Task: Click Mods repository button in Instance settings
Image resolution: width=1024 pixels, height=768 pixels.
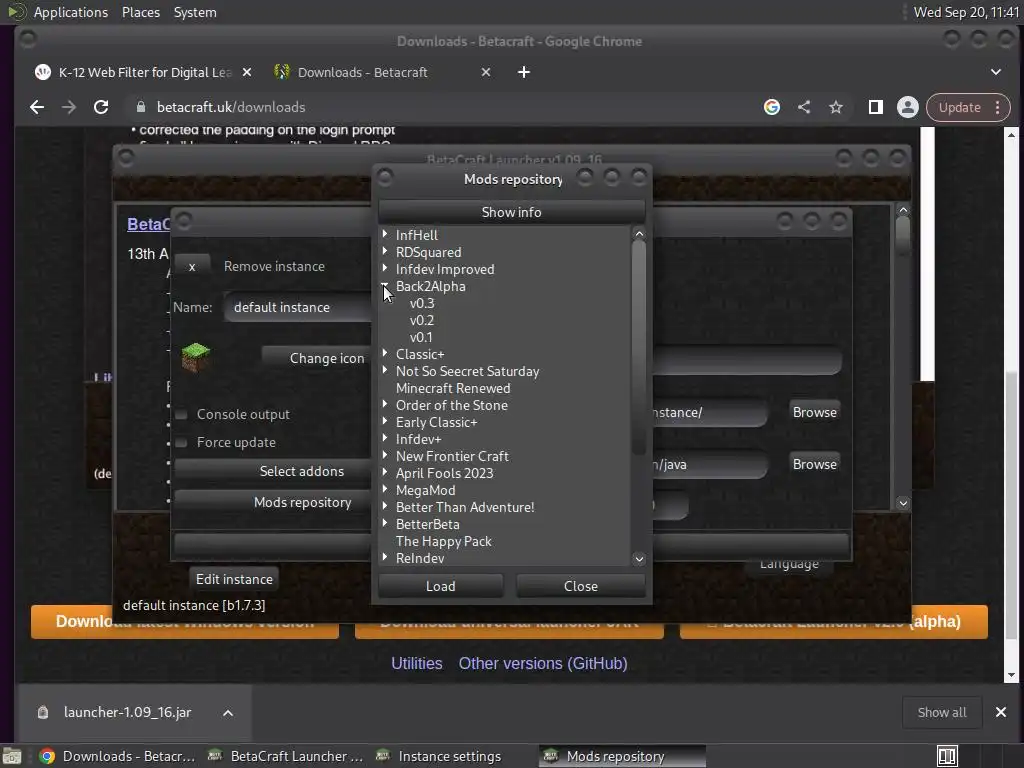Action: point(273,502)
